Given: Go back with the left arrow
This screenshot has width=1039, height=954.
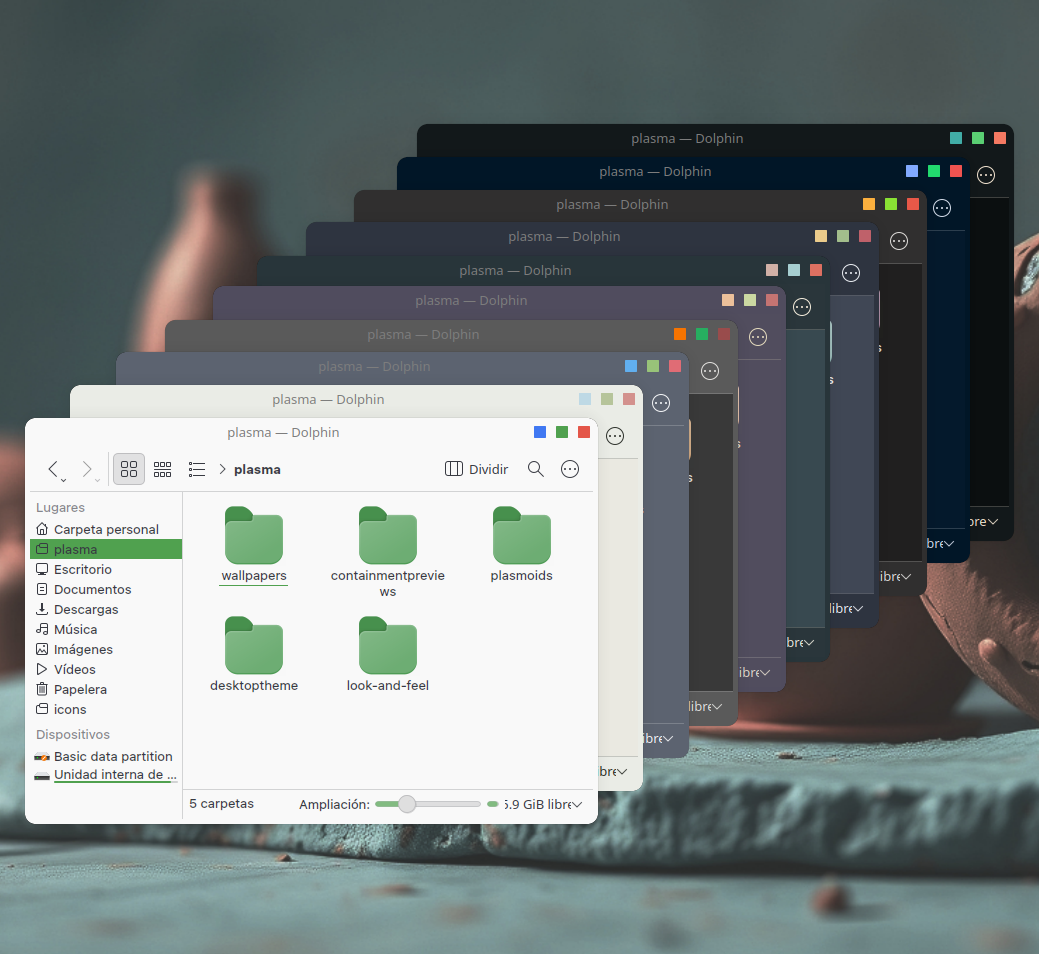Looking at the screenshot, I should (54, 469).
